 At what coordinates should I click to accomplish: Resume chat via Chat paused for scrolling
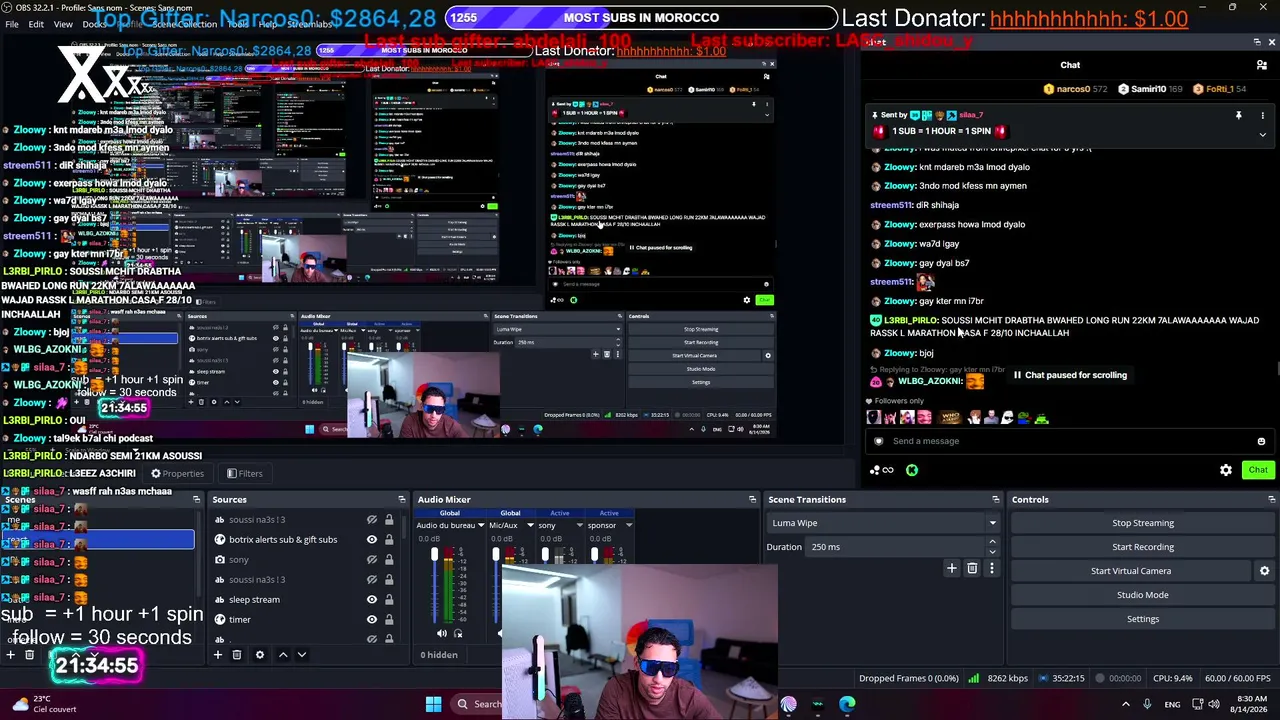(x=1069, y=375)
